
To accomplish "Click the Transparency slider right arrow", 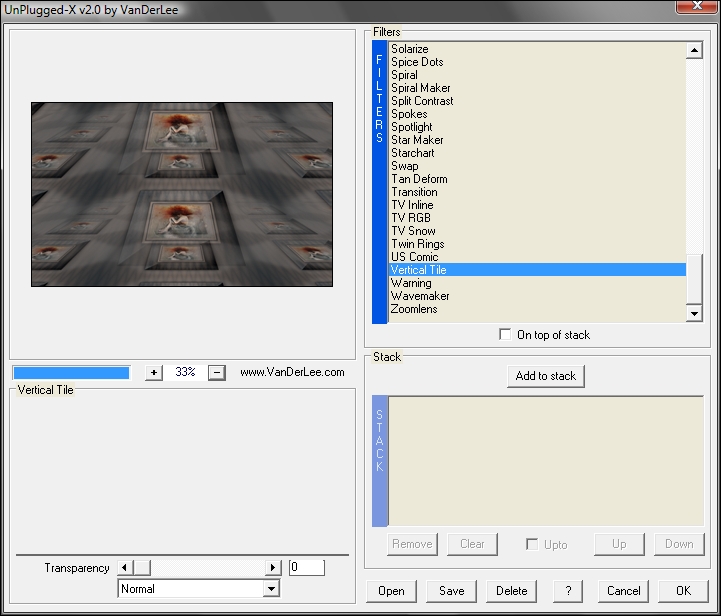I will [x=273, y=568].
